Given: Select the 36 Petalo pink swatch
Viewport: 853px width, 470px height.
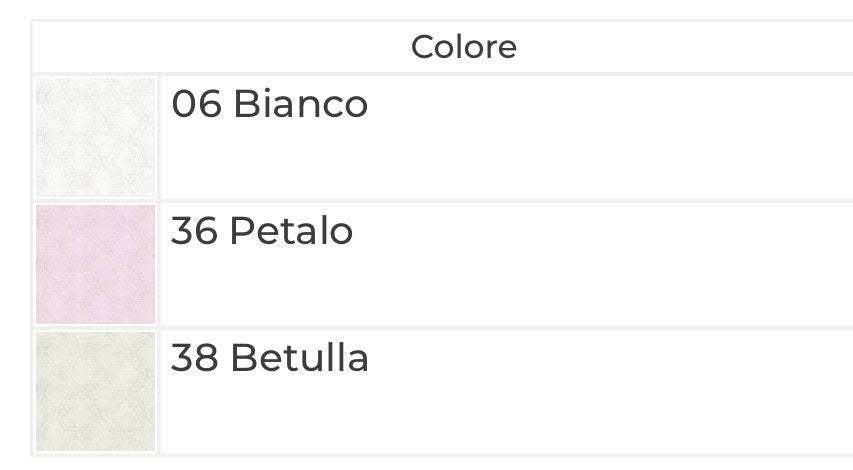Looking at the screenshot, I should [x=96, y=264].
